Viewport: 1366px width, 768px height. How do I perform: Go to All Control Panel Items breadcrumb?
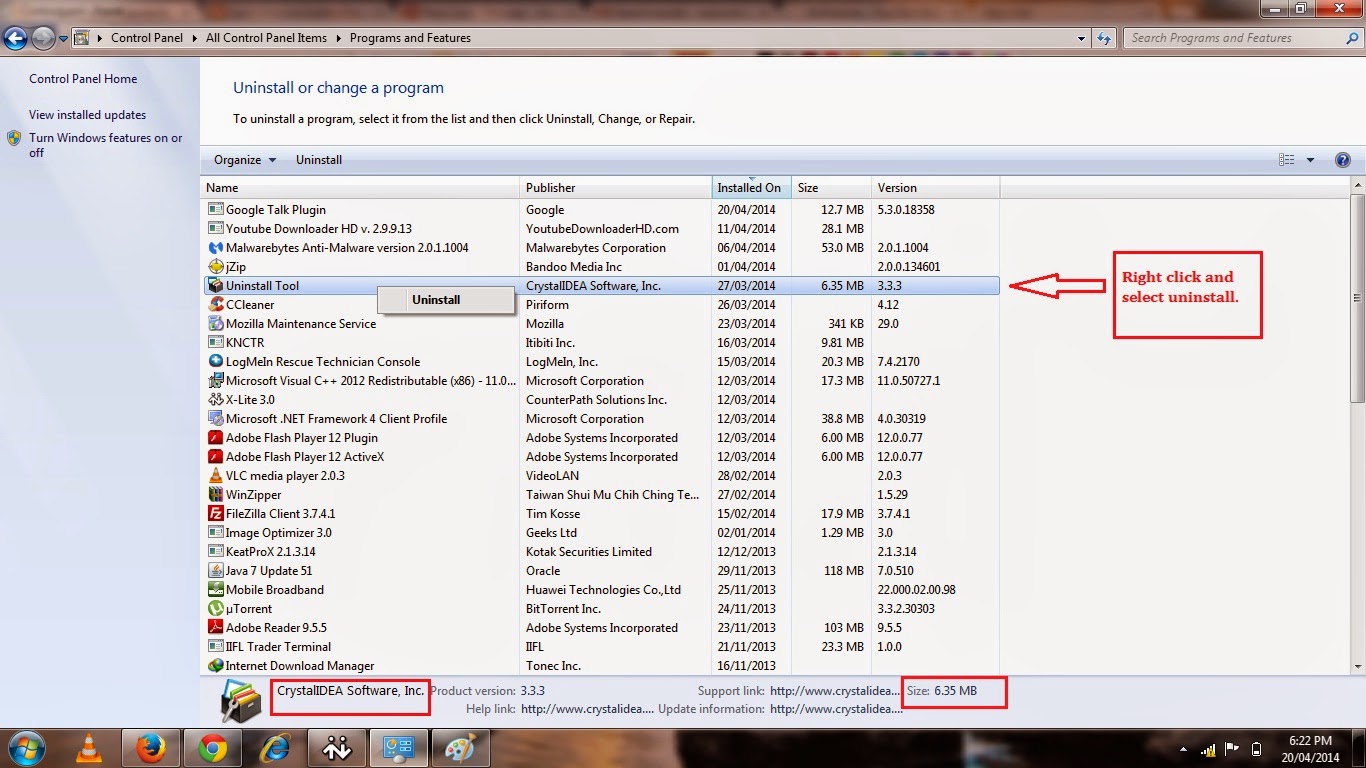(x=266, y=38)
